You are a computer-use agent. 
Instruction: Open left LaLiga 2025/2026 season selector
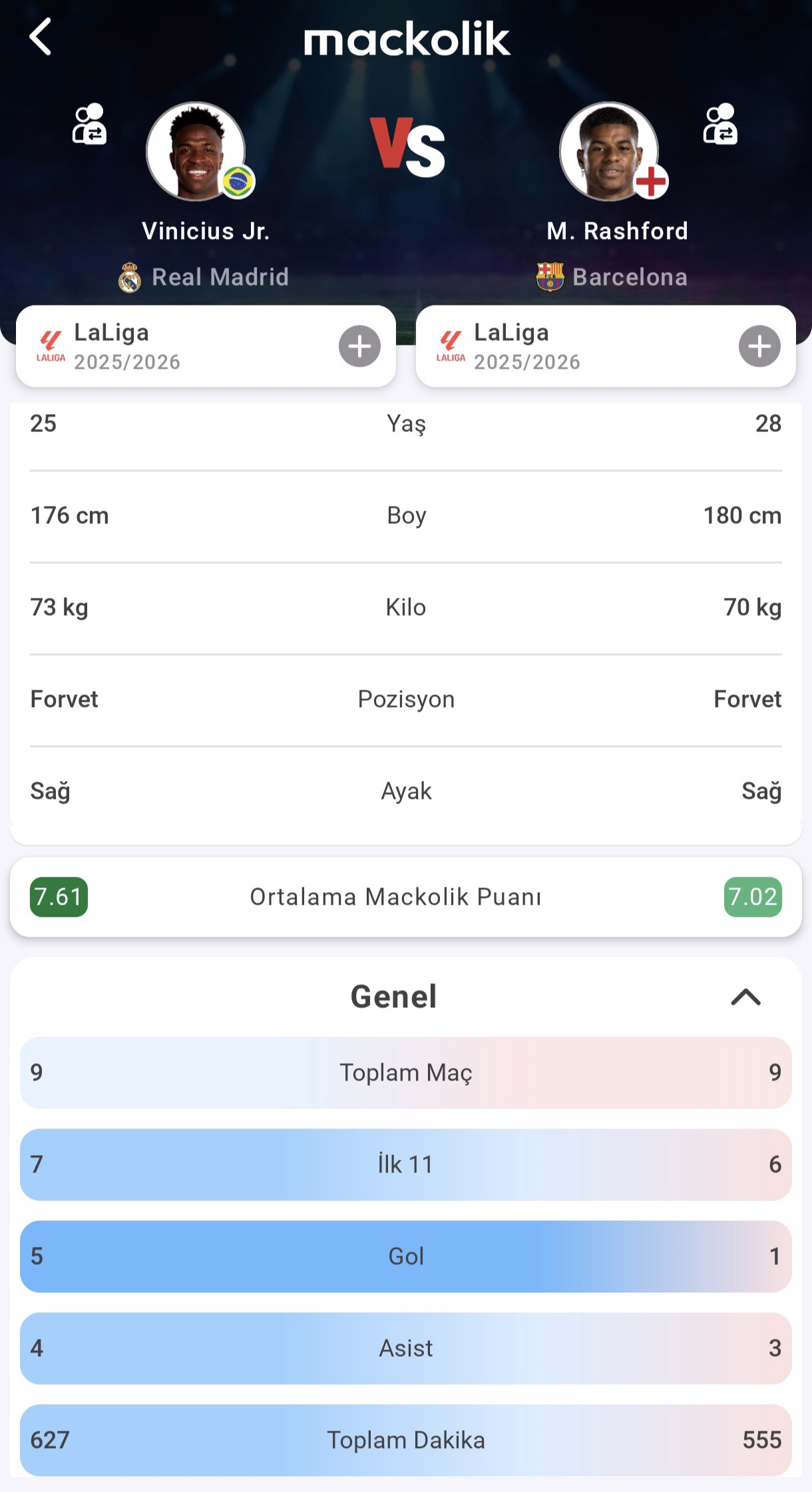click(x=173, y=346)
